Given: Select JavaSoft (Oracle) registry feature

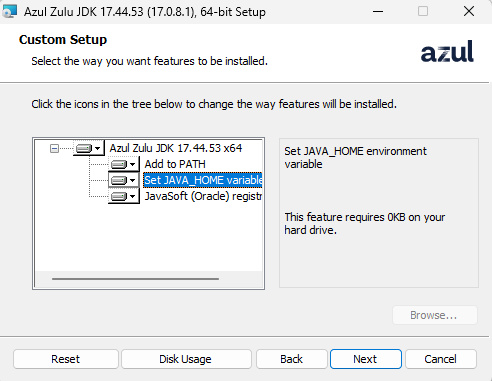Looking at the screenshot, I should click(x=203, y=196).
